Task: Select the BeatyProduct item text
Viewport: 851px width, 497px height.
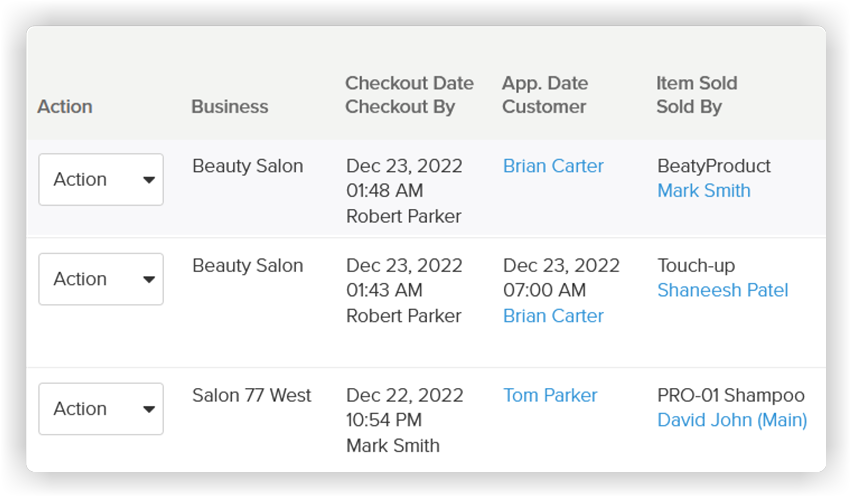Action: 714,167
